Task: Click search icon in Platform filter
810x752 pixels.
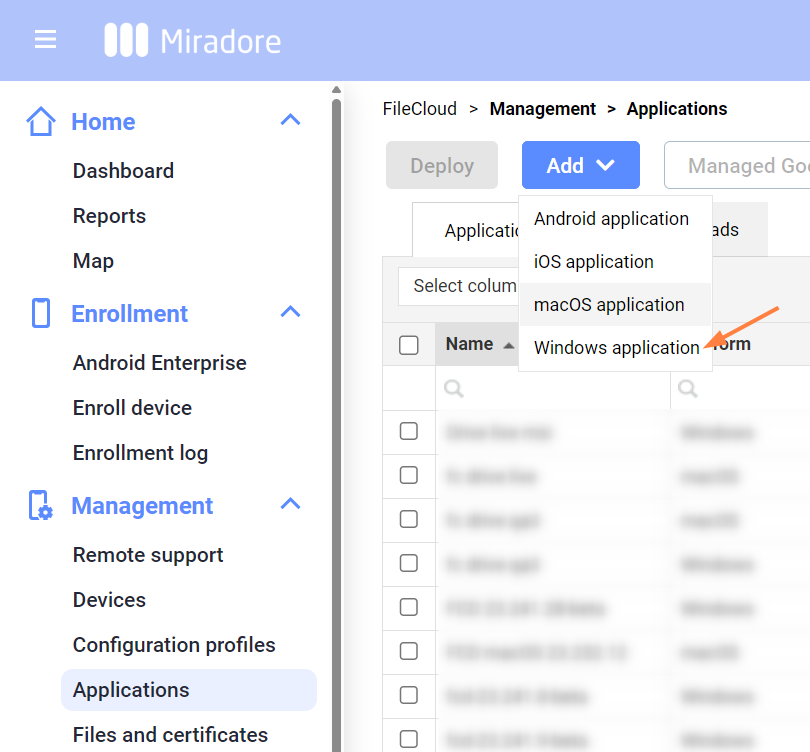Action: tap(689, 389)
